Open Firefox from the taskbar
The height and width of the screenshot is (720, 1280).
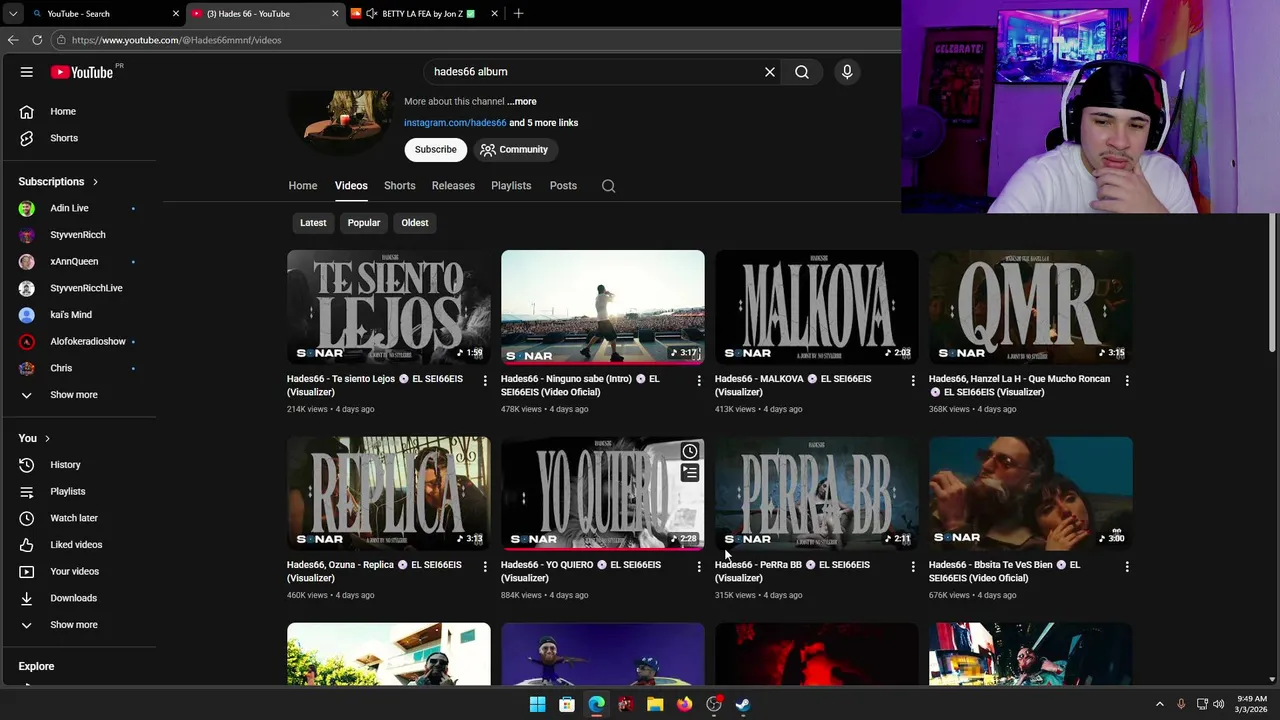[684, 704]
